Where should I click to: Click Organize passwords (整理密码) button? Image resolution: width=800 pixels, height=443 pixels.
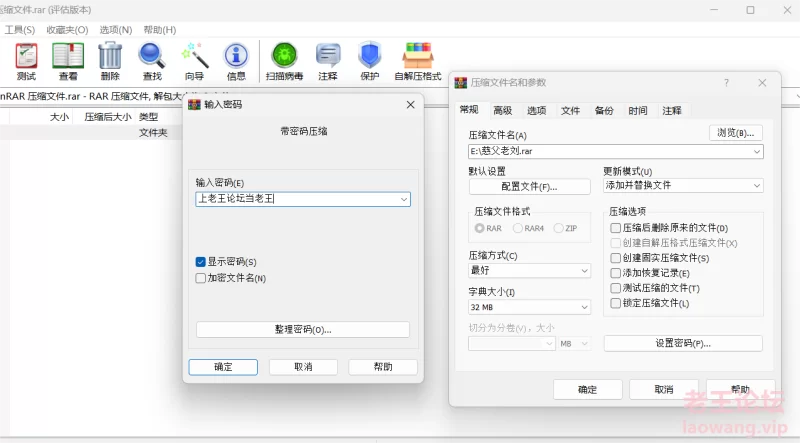point(303,330)
